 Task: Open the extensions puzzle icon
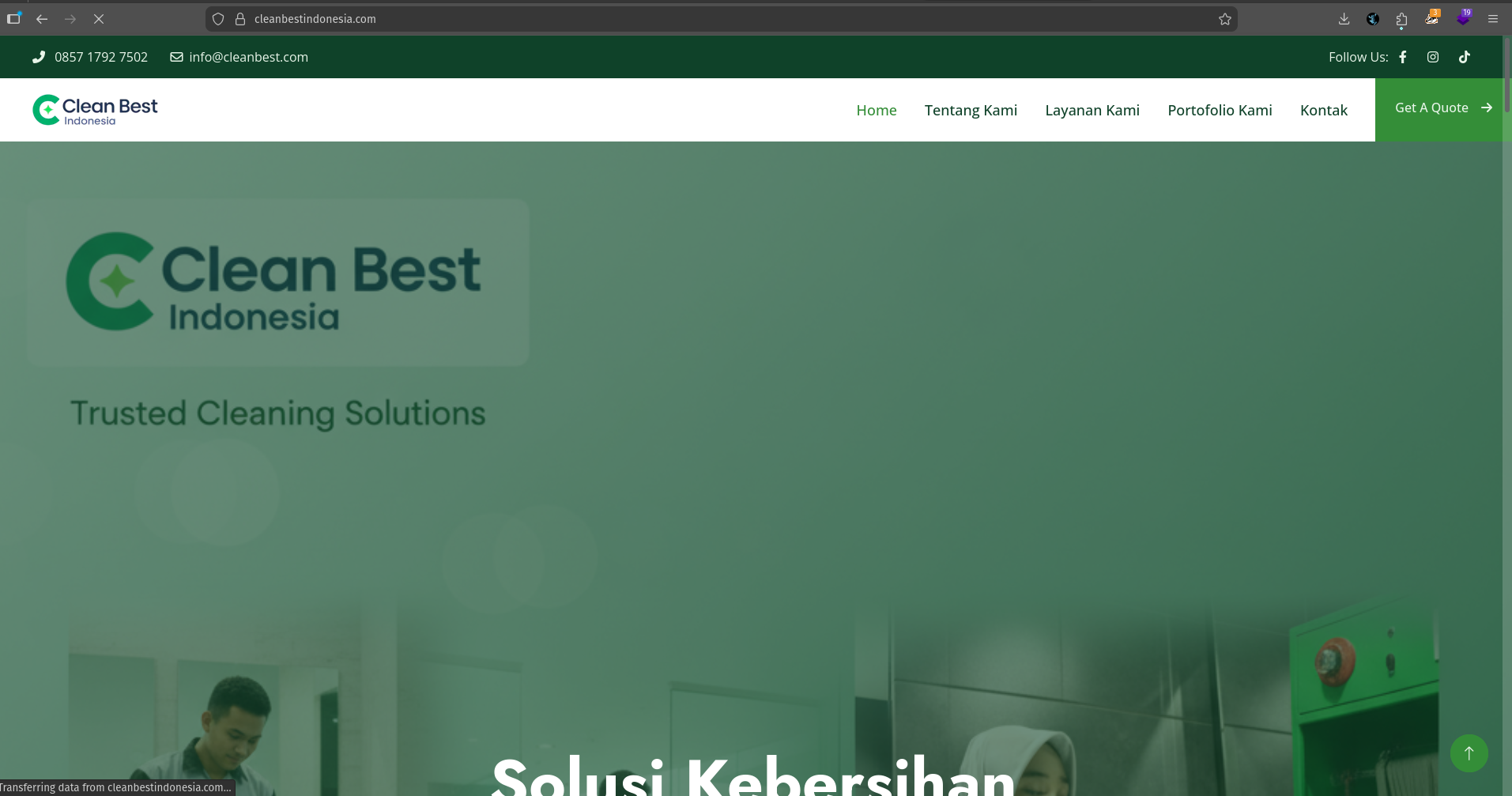pyautogui.click(x=1402, y=19)
